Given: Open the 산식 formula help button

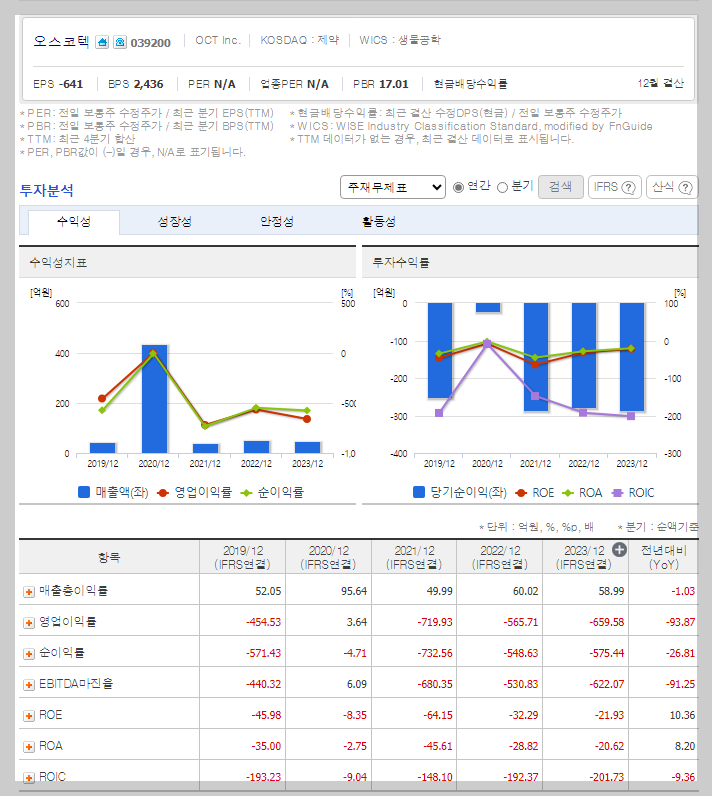Looking at the screenshot, I should point(672,187).
